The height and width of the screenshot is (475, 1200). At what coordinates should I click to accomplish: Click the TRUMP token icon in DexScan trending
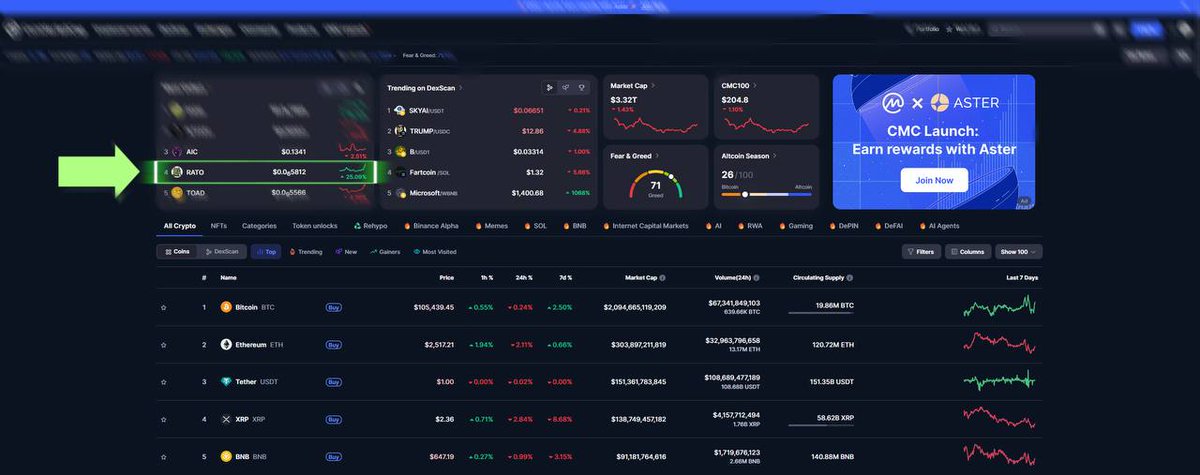click(400, 131)
